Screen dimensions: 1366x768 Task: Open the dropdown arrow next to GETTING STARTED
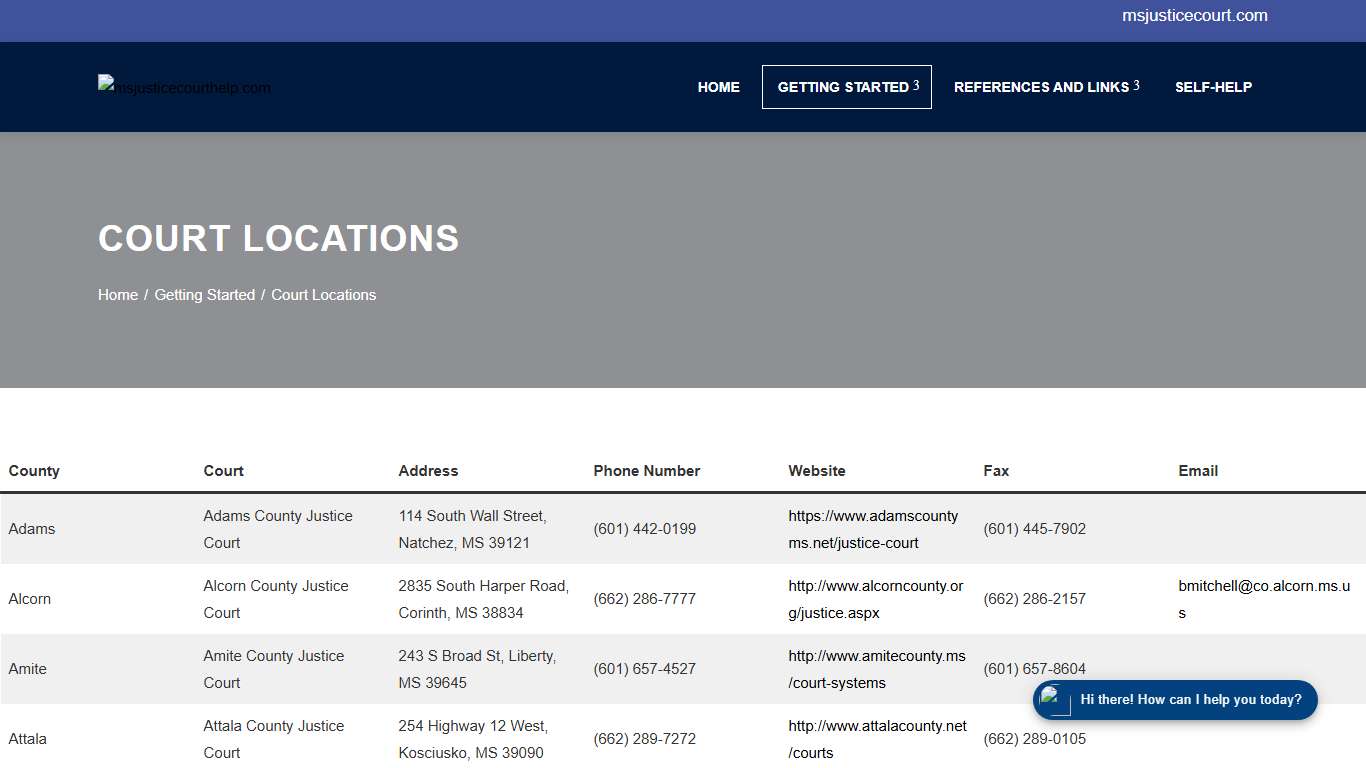coord(918,85)
